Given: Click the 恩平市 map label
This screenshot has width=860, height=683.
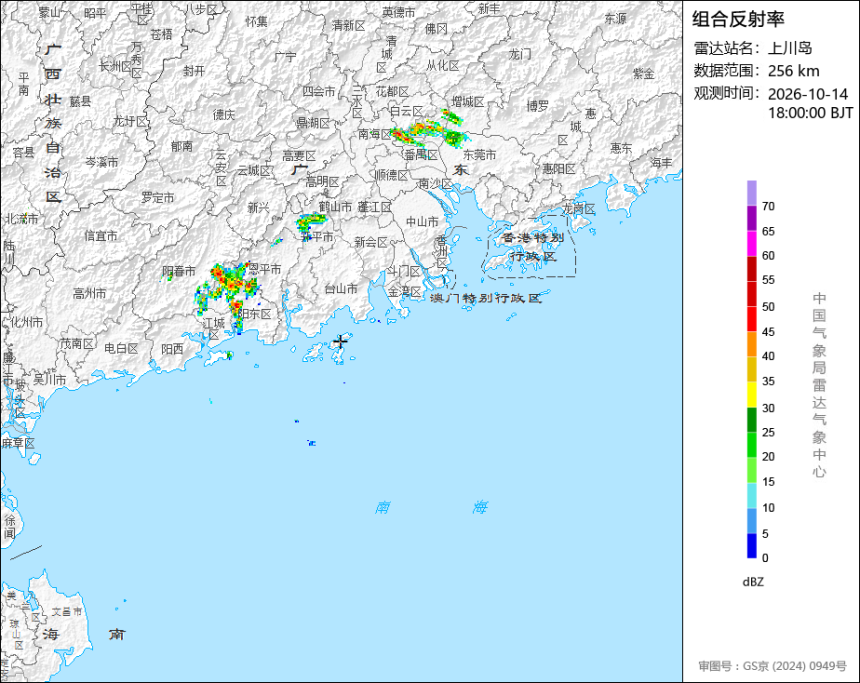Looking at the screenshot, I should pyautogui.click(x=265, y=269).
